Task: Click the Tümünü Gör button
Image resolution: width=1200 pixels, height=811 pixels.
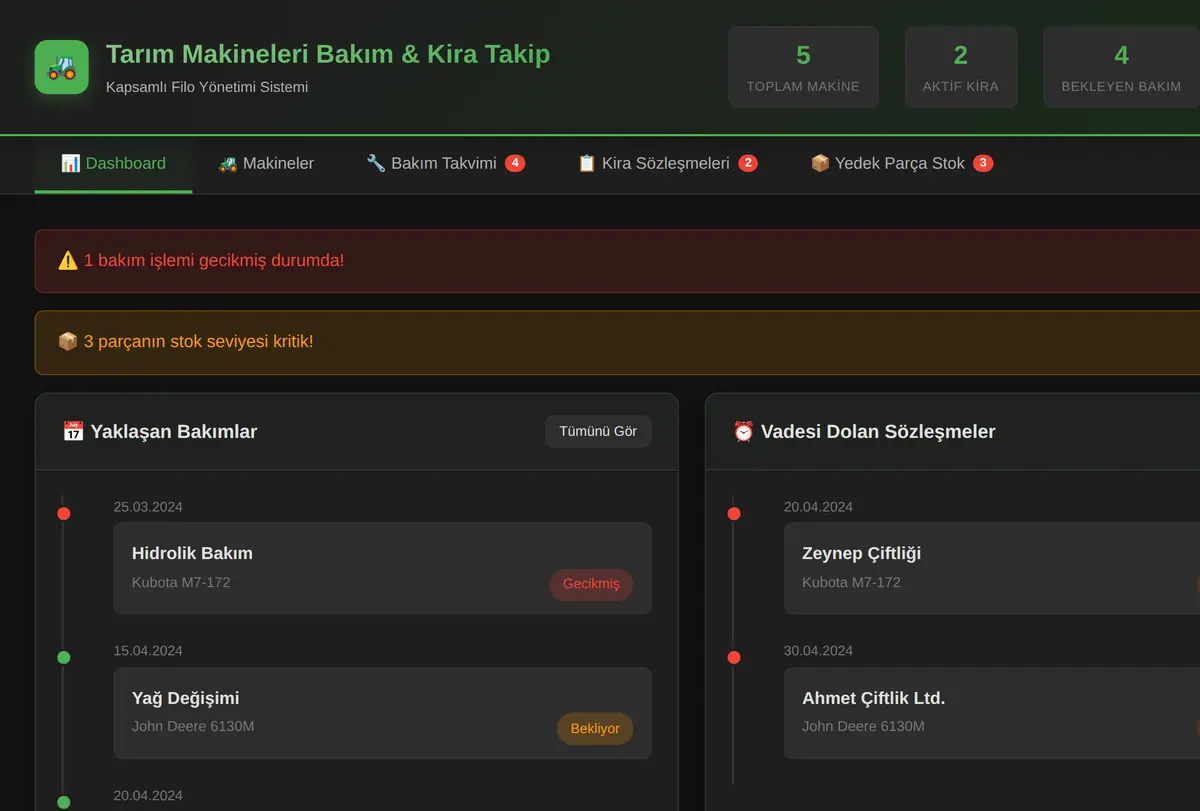Action: pyautogui.click(x=598, y=431)
